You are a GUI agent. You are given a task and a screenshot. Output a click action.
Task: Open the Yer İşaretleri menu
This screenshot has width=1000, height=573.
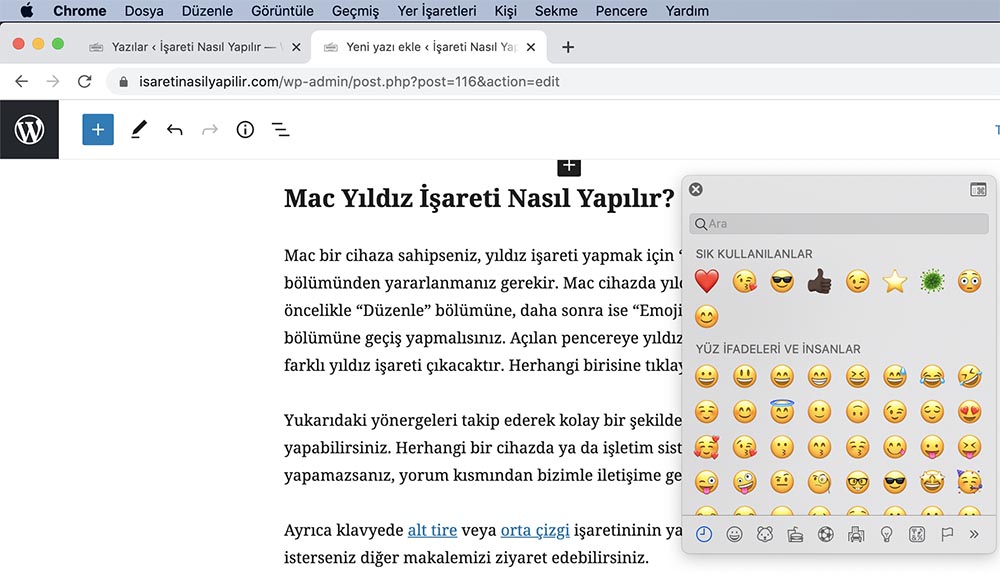point(437,11)
